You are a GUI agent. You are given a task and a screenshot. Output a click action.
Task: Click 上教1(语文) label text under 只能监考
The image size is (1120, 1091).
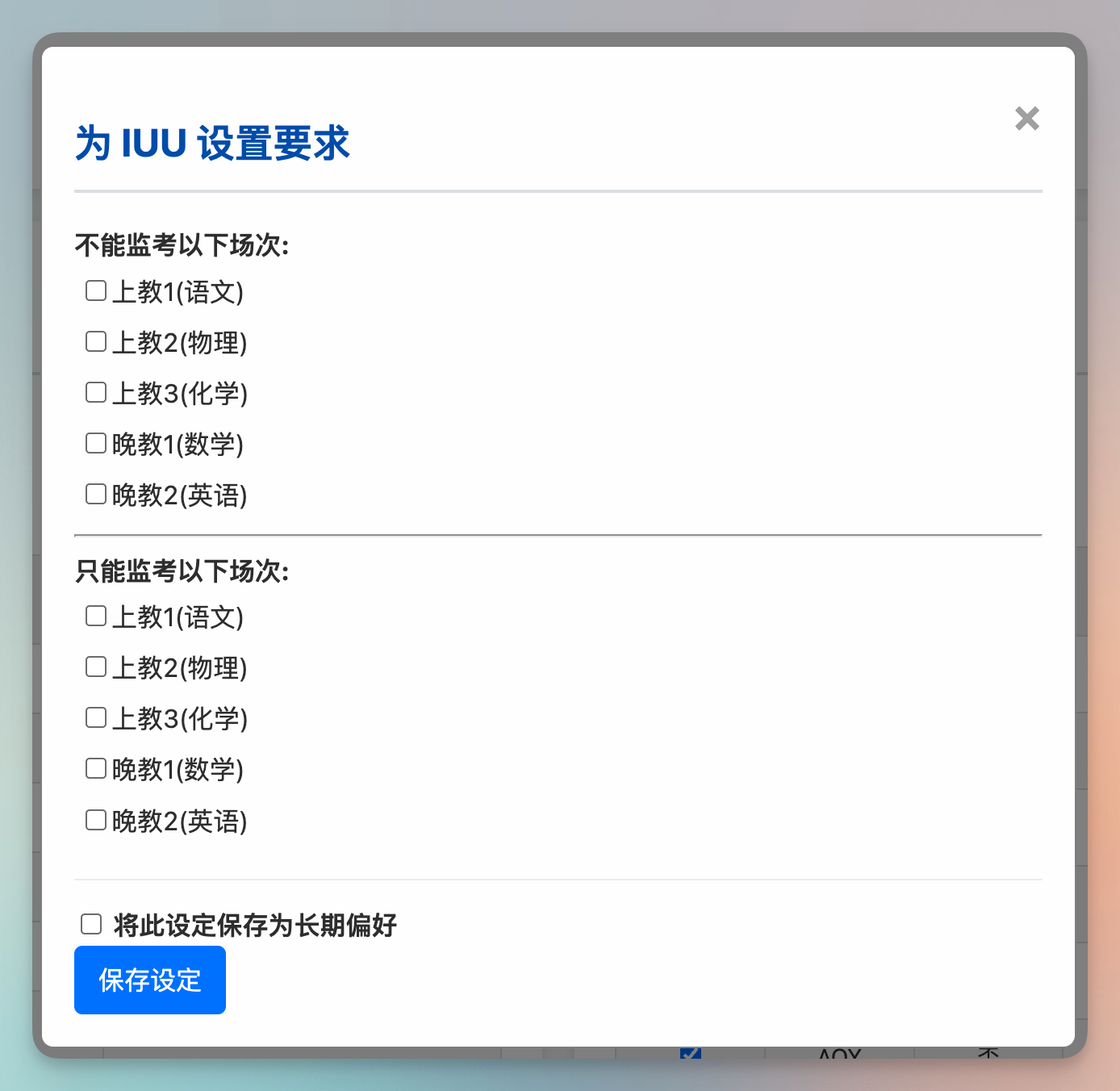(178, 618)
